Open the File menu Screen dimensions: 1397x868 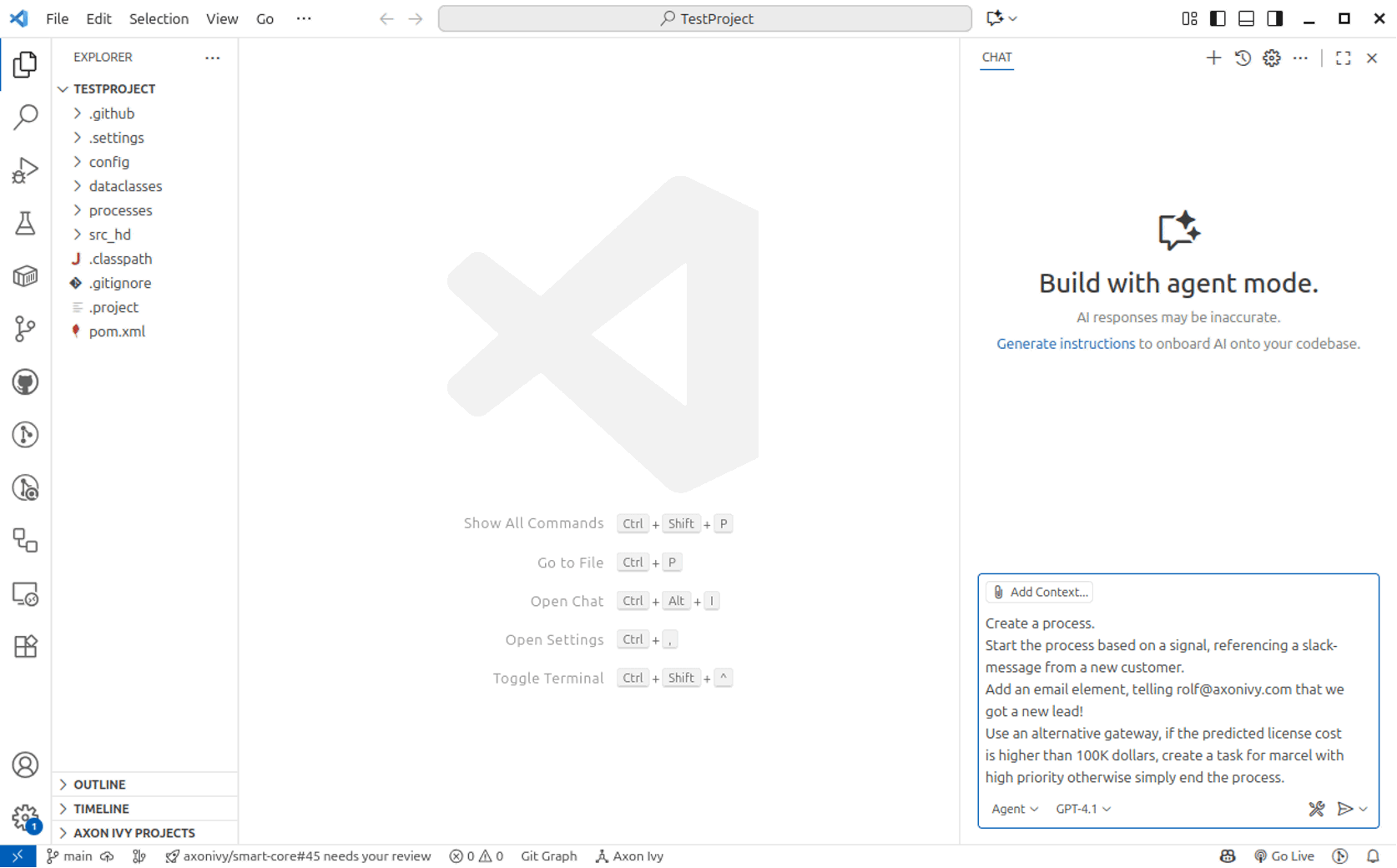click(57, 18)
